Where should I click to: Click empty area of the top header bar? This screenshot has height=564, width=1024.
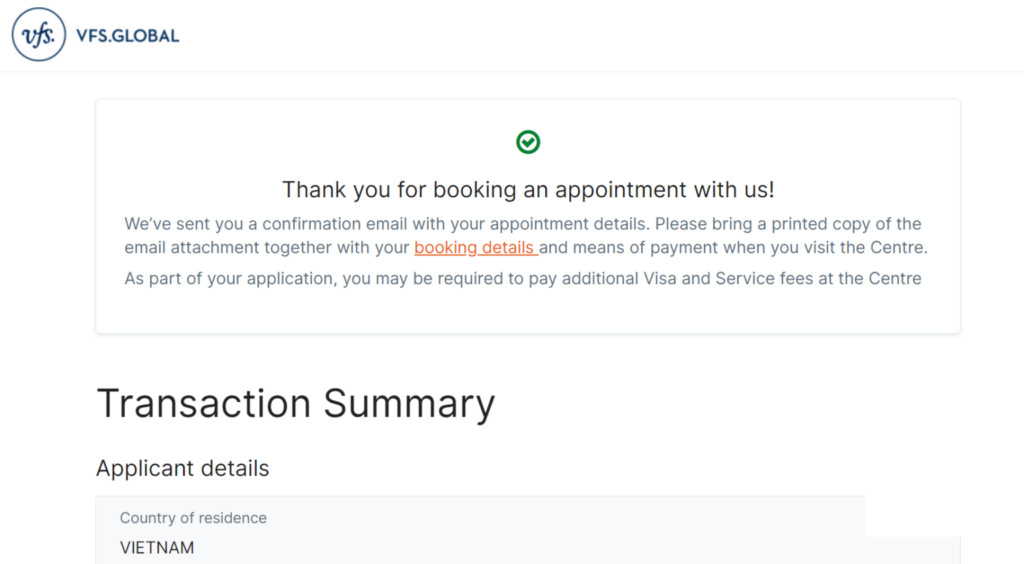pyautogui.click(x=588, y=35)
